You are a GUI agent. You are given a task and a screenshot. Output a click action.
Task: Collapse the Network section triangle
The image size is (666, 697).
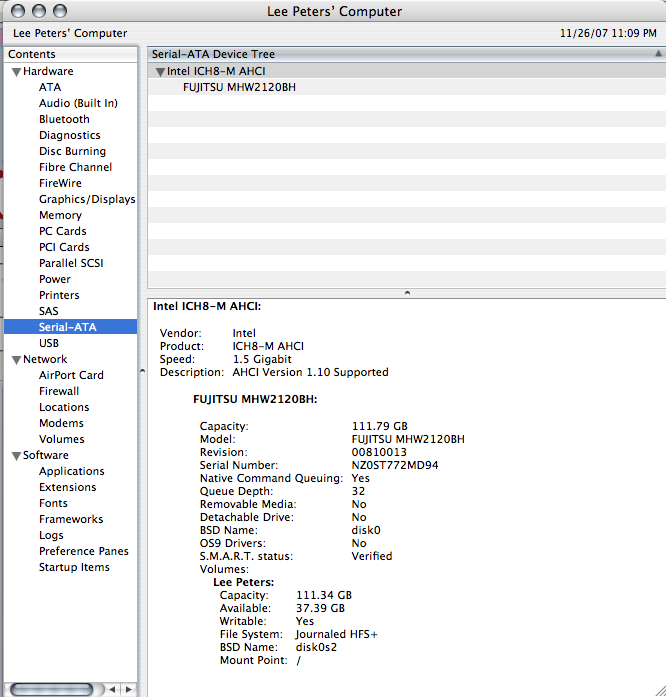click(x=16, y=360)
